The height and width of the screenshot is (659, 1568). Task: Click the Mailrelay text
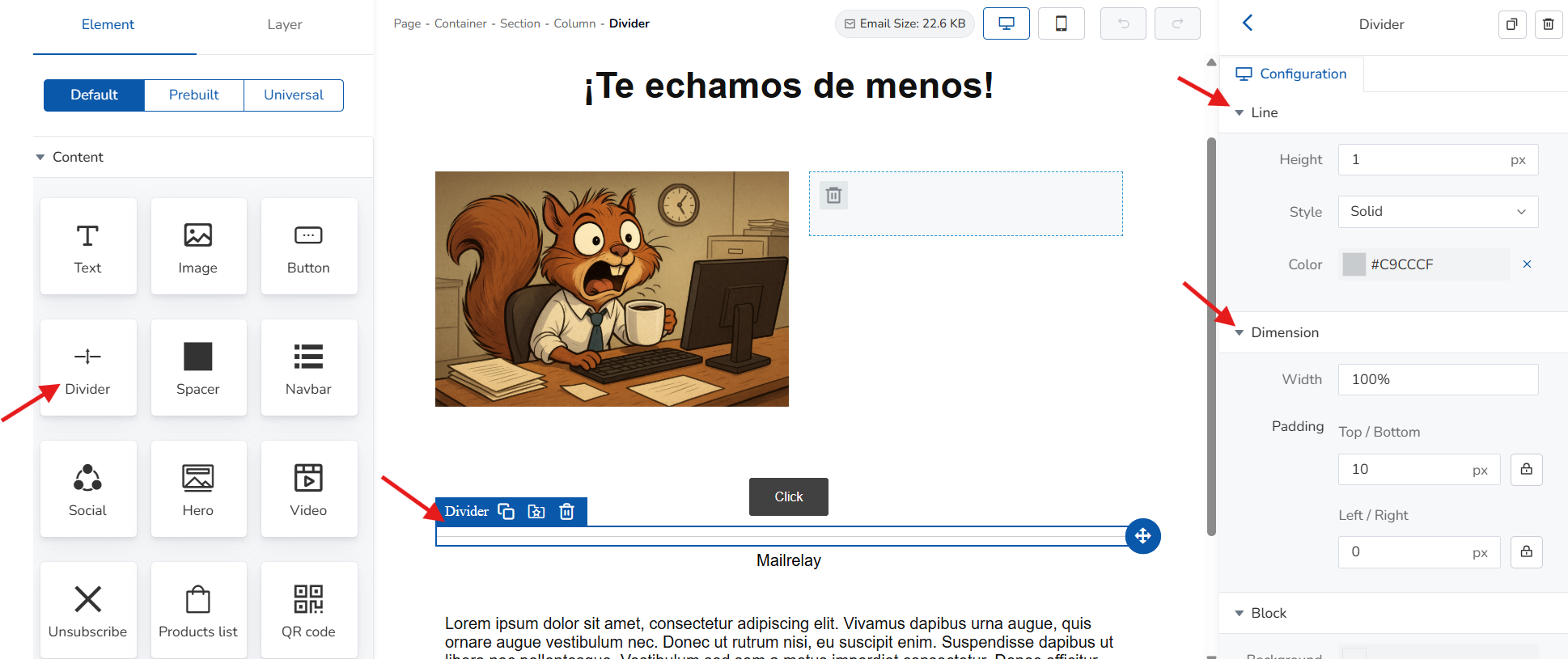pos(789,560)
